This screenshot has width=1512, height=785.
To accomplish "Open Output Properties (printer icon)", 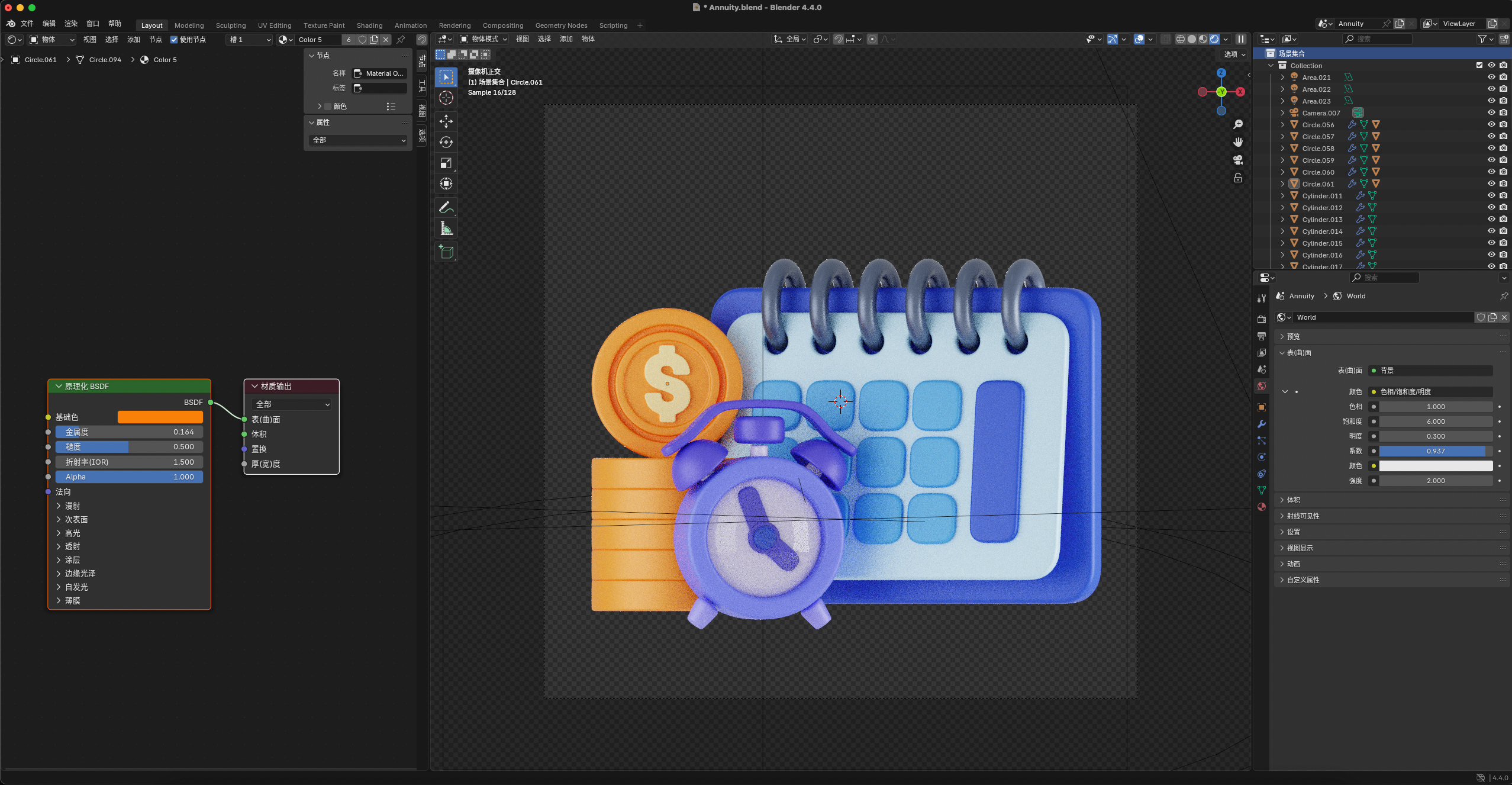I will (x=1262, y=336).
